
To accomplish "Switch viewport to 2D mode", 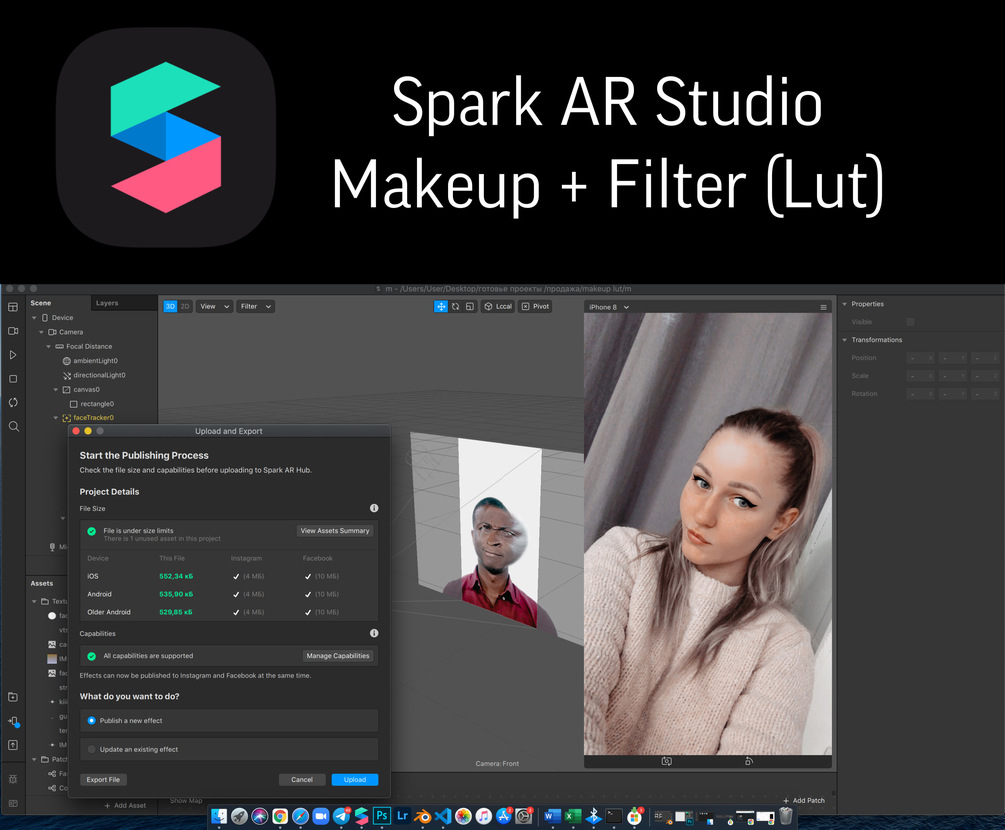I will coord(185,306).
